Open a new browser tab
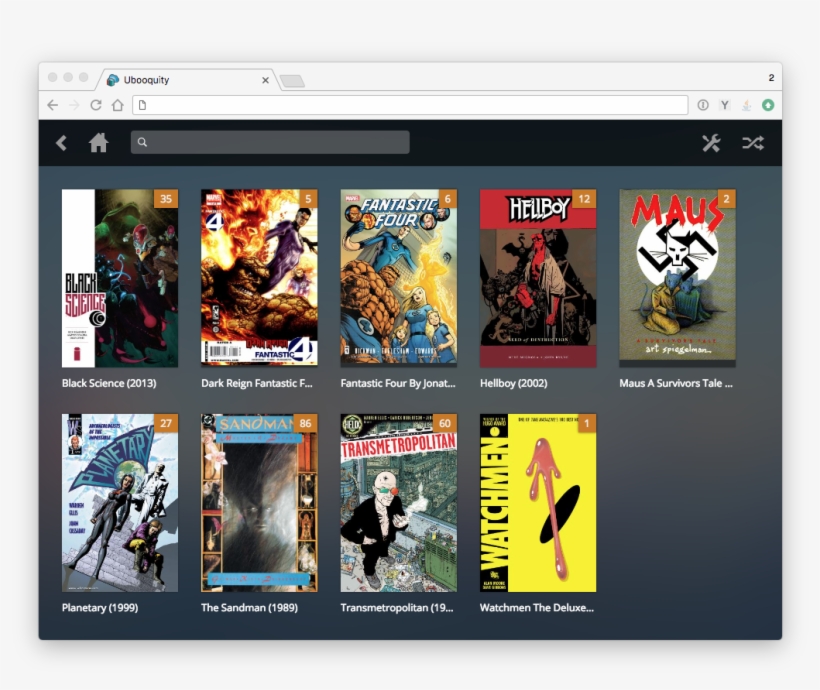The height and width of the screenshot is (690, 820). click(x=292, y=78)
